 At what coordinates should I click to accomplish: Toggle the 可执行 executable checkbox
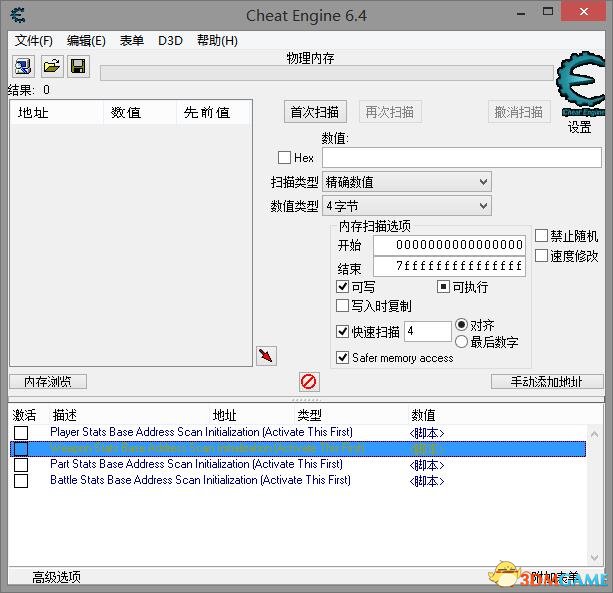pyautogui.click(x=443, y=287)
